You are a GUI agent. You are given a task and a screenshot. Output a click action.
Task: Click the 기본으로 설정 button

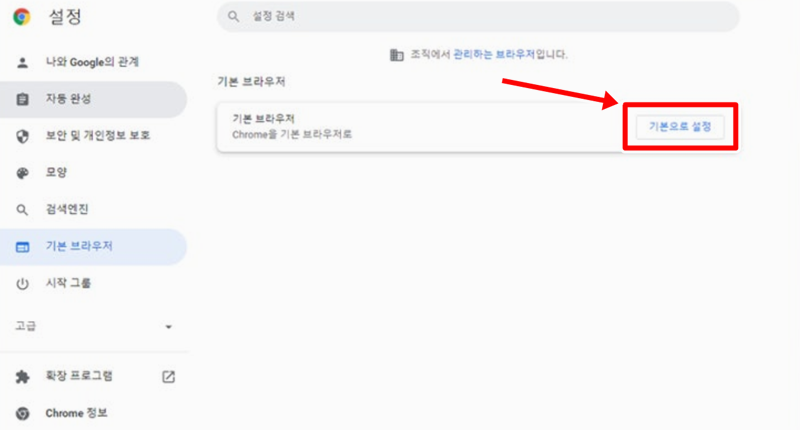pos(680,127)
